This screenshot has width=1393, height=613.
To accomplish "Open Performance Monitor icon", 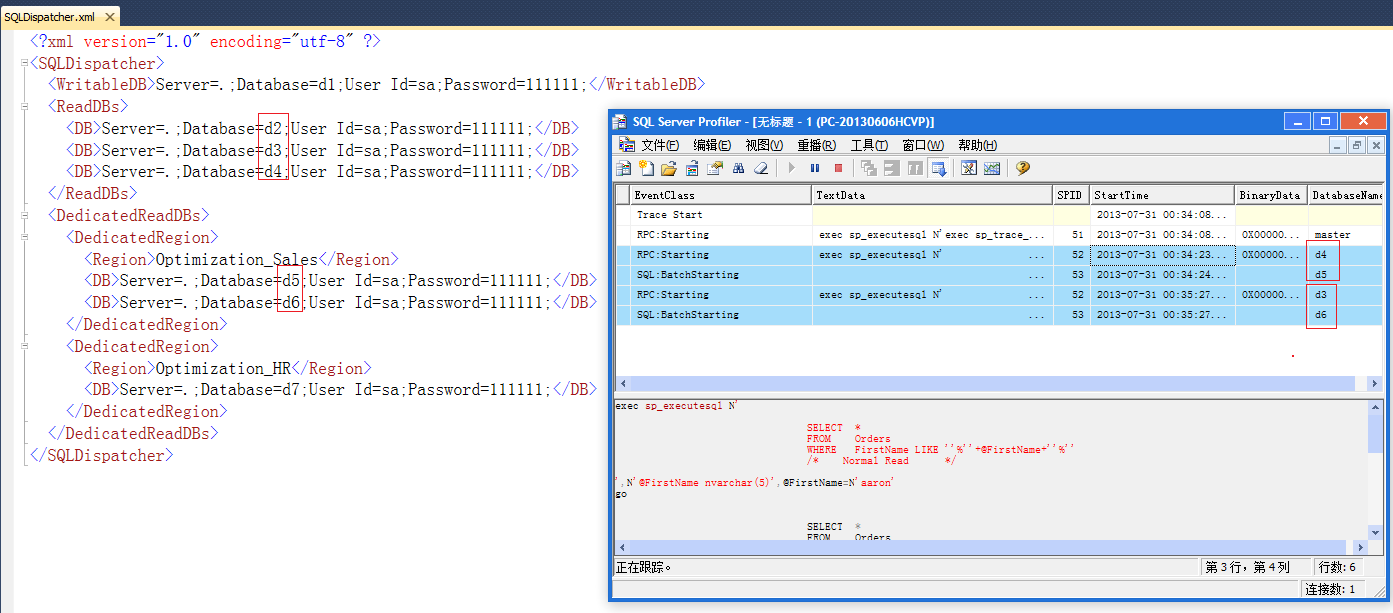I will point(991,168).
